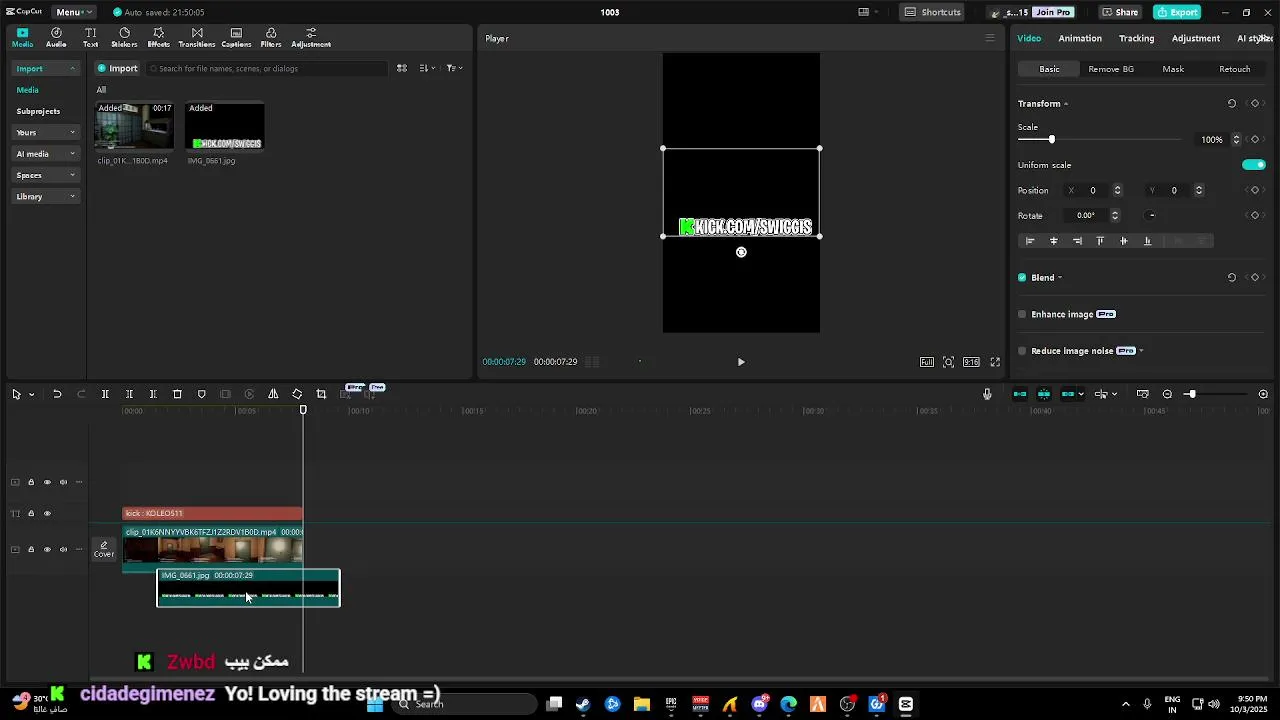Click the player zoom focus icon

(948, 362)
